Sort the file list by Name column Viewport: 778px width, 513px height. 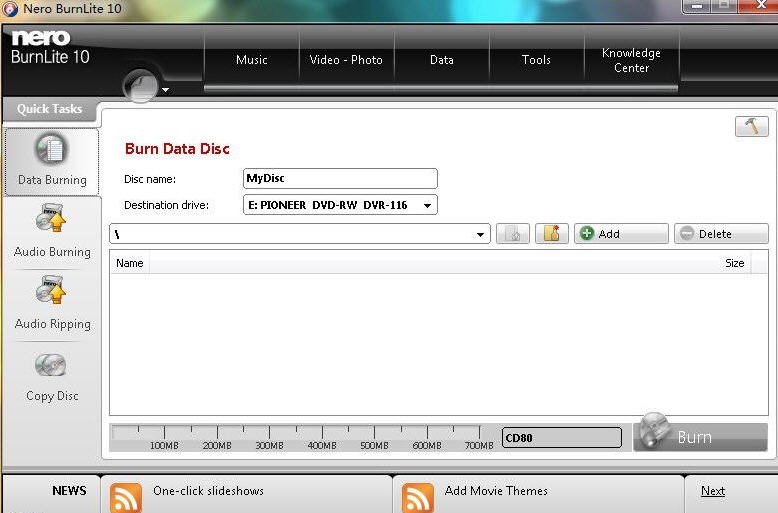click(x=130, y=263)
